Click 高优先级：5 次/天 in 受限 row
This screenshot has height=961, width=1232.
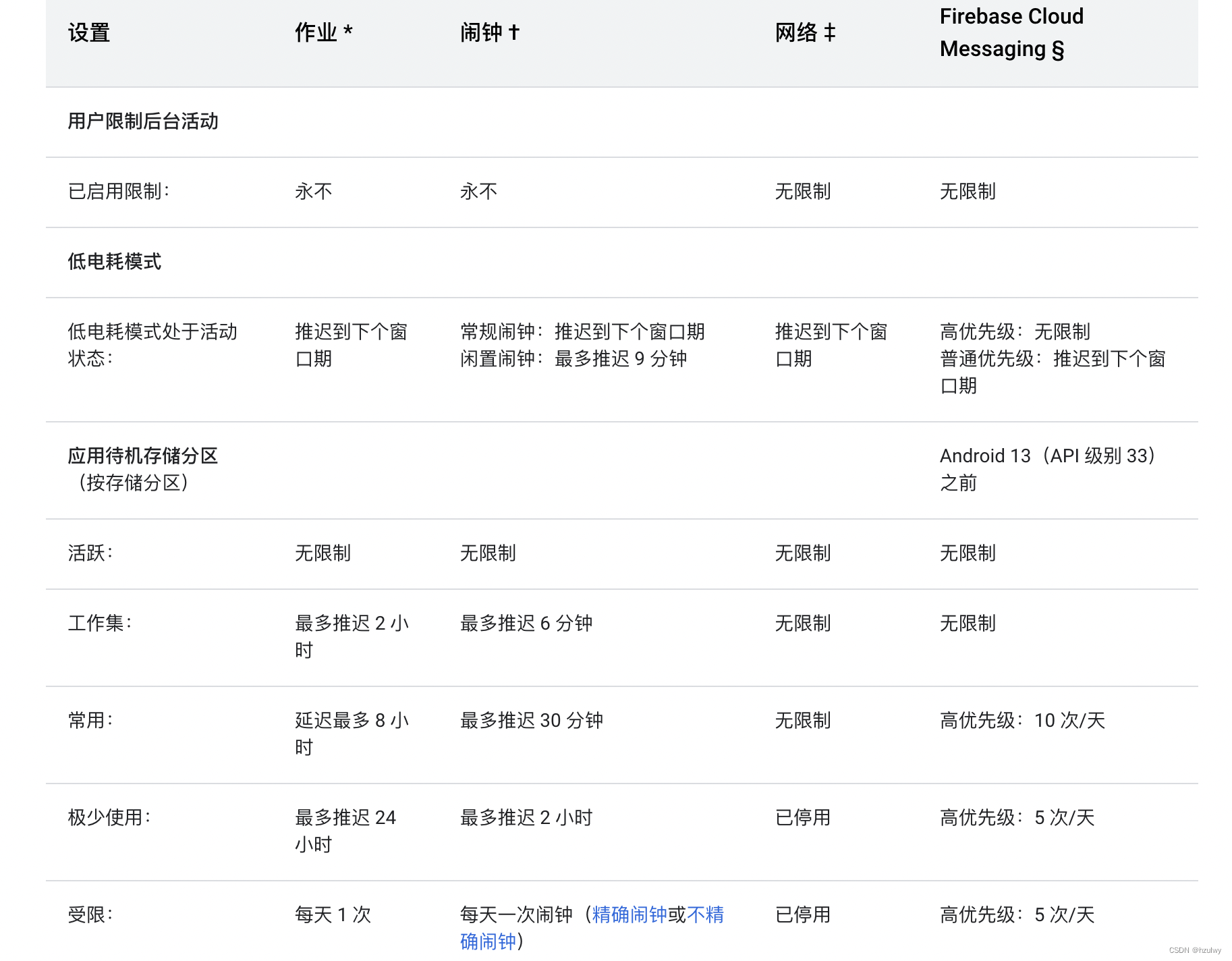pyautogui.click(x=1017, y=915)
